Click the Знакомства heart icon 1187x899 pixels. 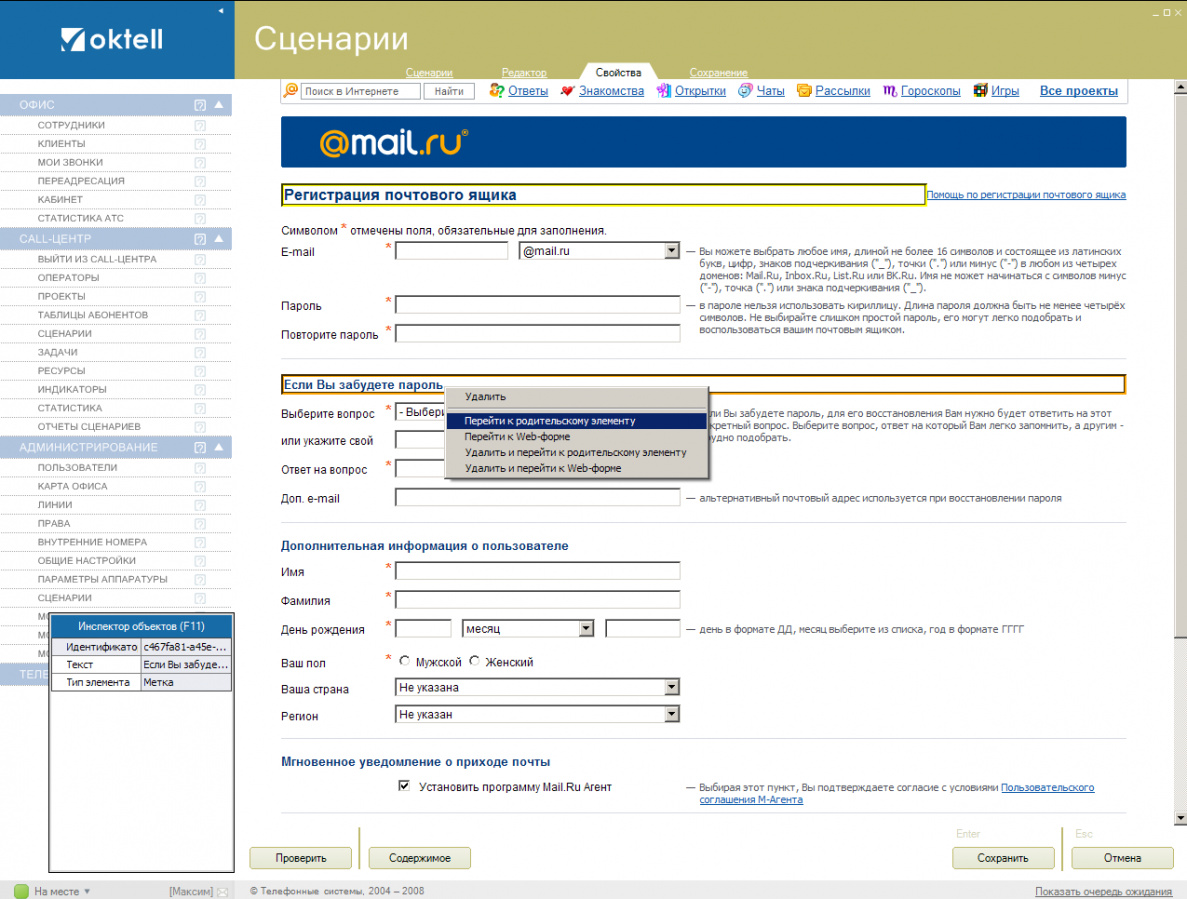click(x=568, y=91)
